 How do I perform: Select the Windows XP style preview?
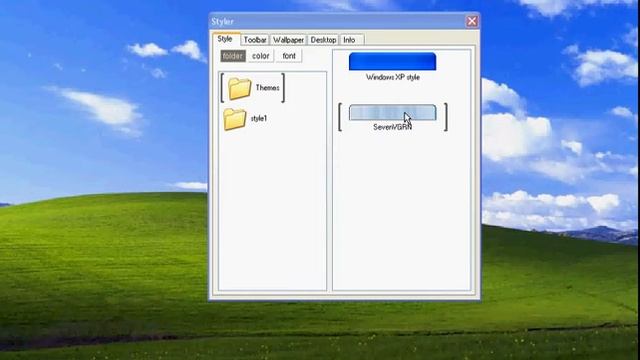(x=392, y=61)
